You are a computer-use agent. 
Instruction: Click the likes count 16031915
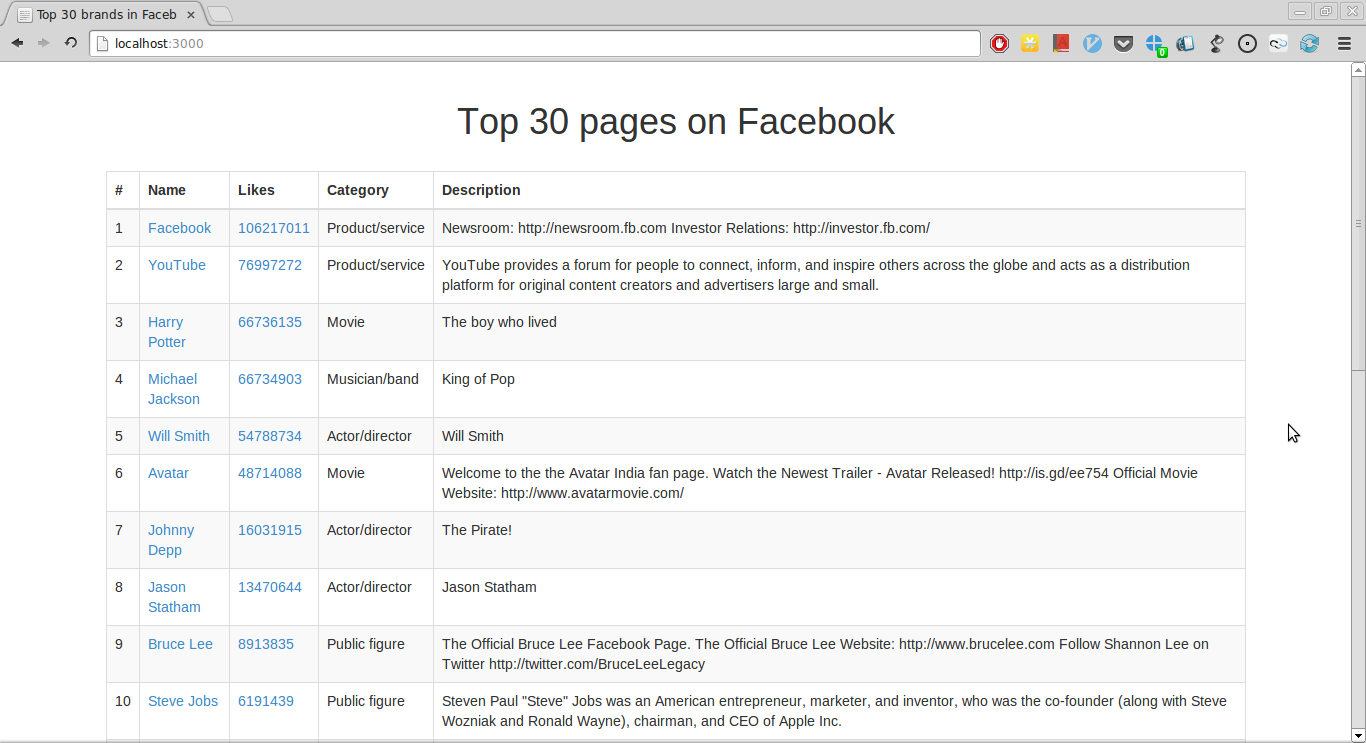[x=270, y=530]
